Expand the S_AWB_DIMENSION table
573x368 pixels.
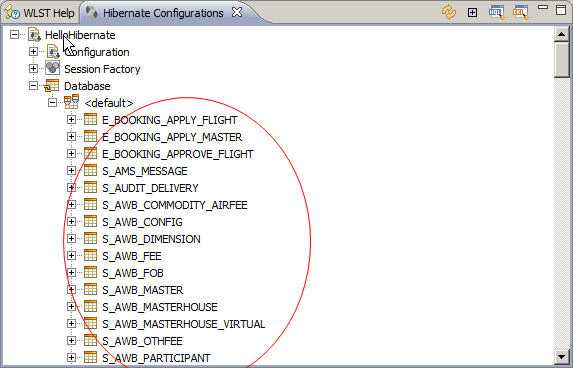click(71, 239)
